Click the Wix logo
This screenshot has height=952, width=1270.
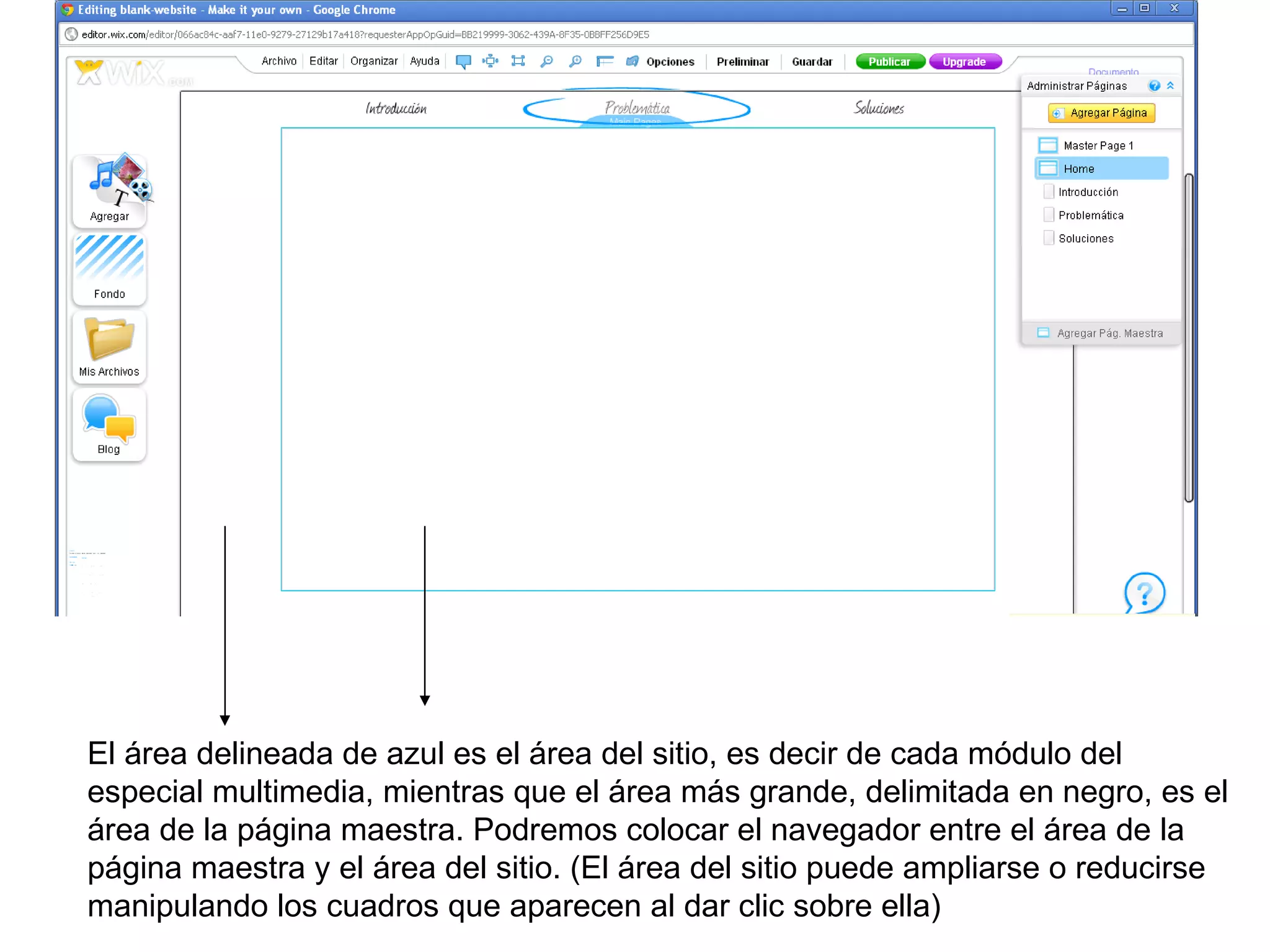point(133,73)
